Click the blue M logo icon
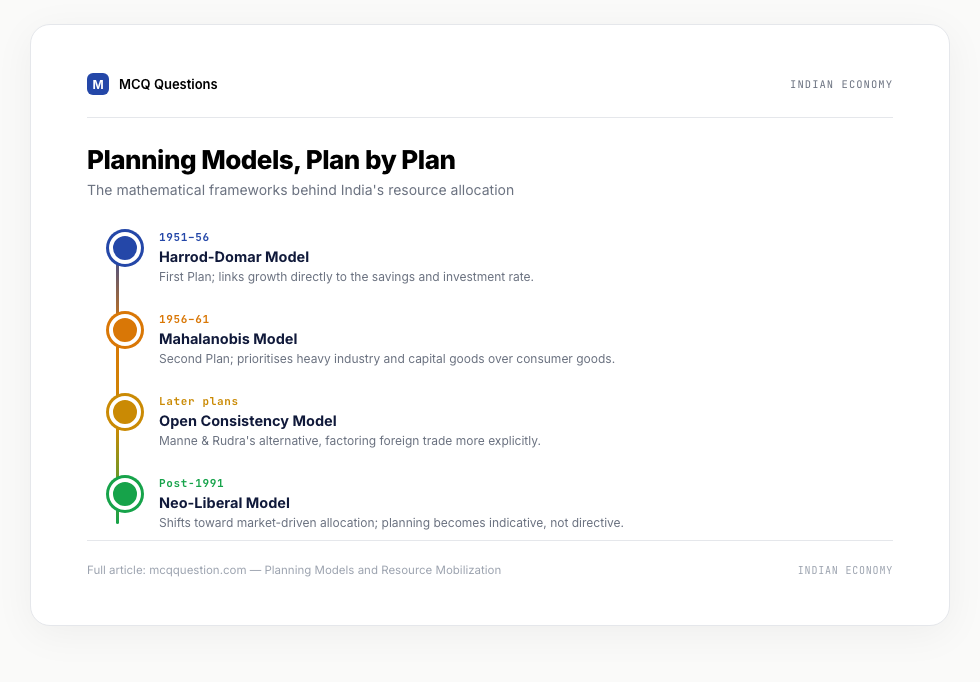980x682 pixels. pos(98,84)
